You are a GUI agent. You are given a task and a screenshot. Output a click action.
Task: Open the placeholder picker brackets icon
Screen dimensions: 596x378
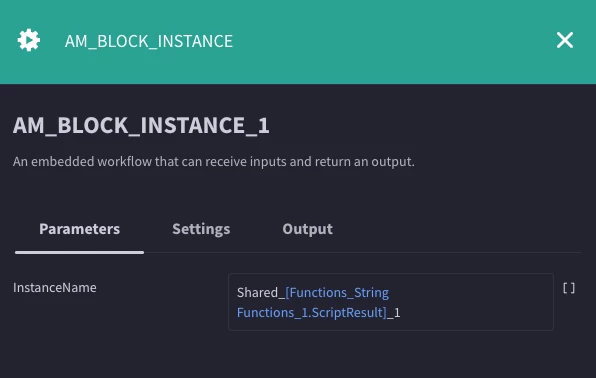(569, 288)
